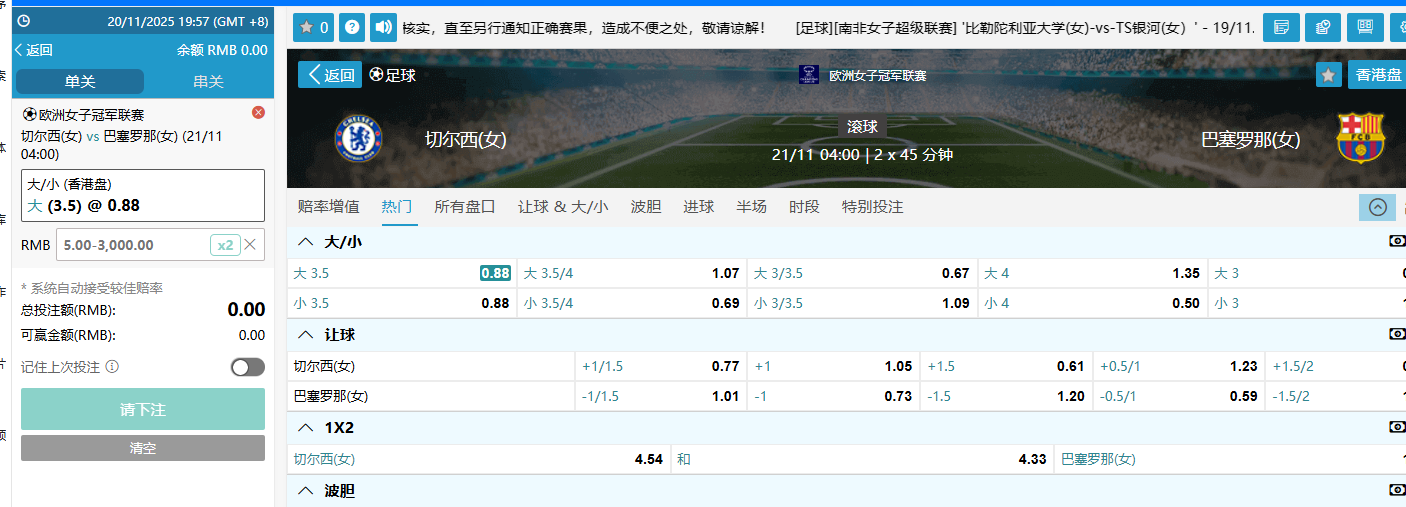Mute the announcement speaker icon
The image size is (1406, 507).
pyautogui.click(x=382, y=28)
